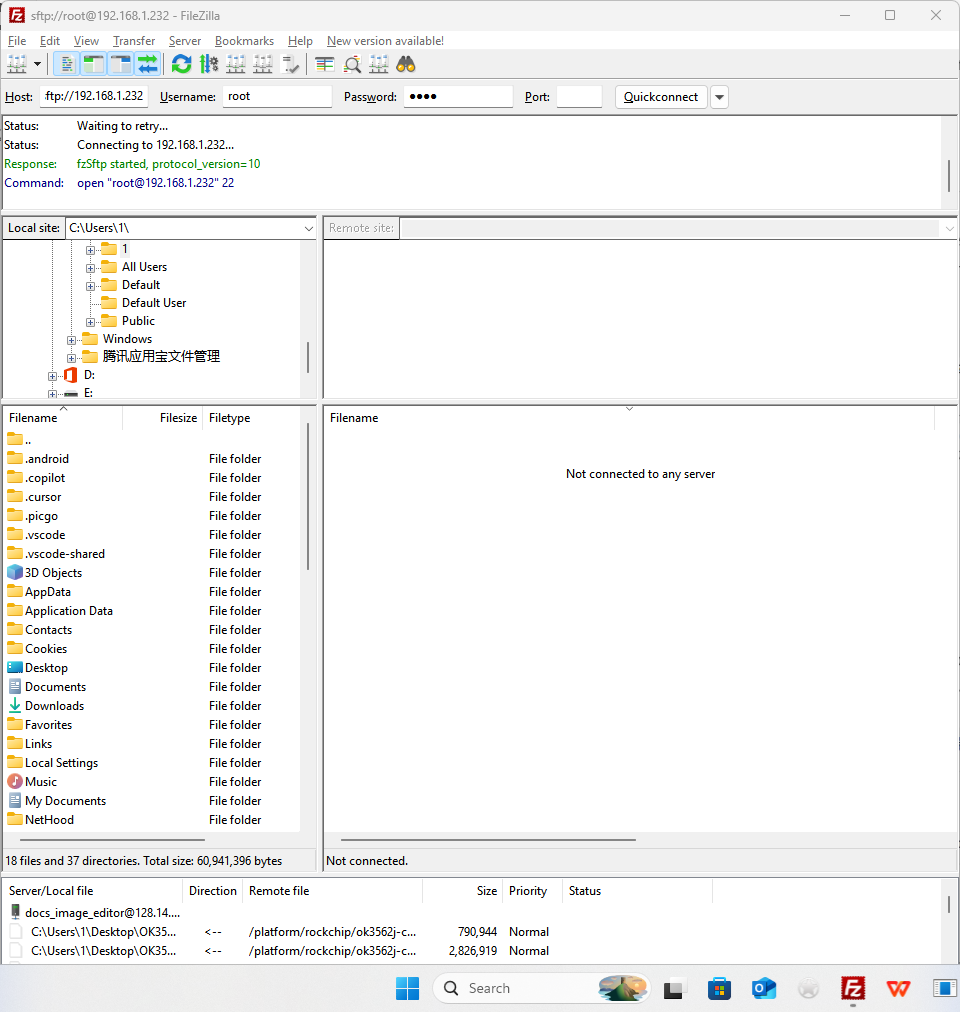Expand the Windows folder in local tree
This screenshot has height=1012, width=960.
coord(72,340)
